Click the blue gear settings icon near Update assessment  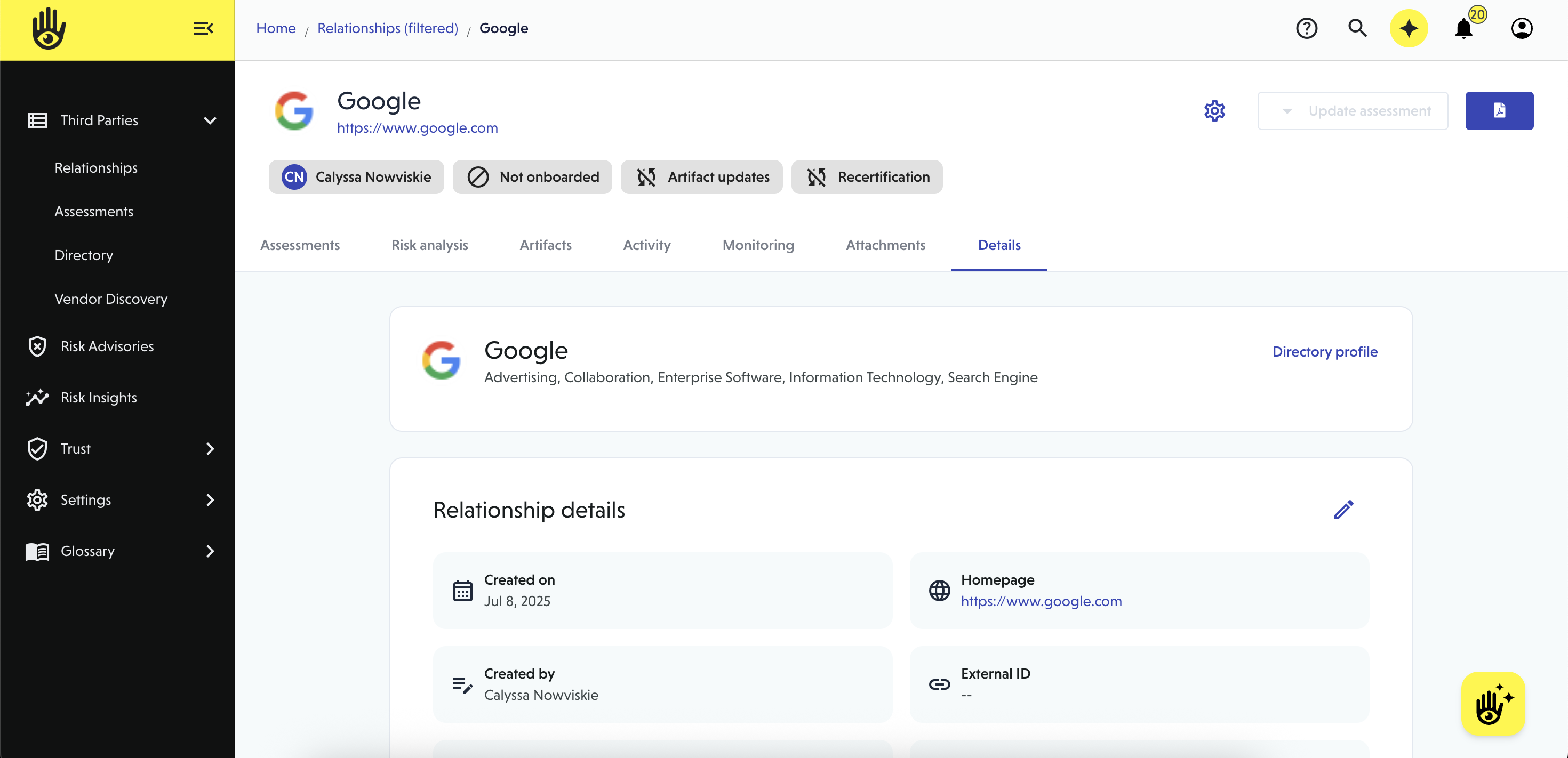pyautogui.click(x=1214, y=111)
